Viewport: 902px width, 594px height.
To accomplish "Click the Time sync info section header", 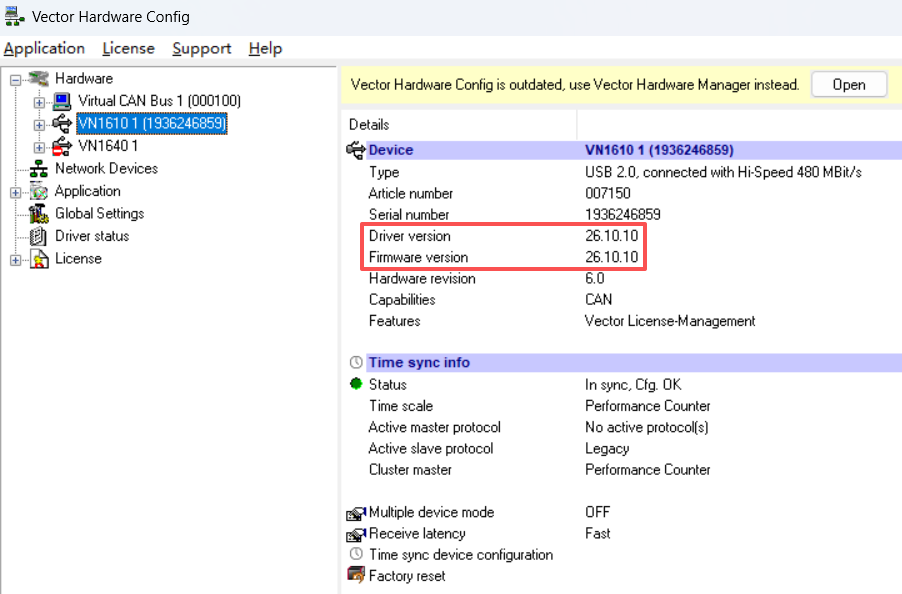I will point(634,362).
